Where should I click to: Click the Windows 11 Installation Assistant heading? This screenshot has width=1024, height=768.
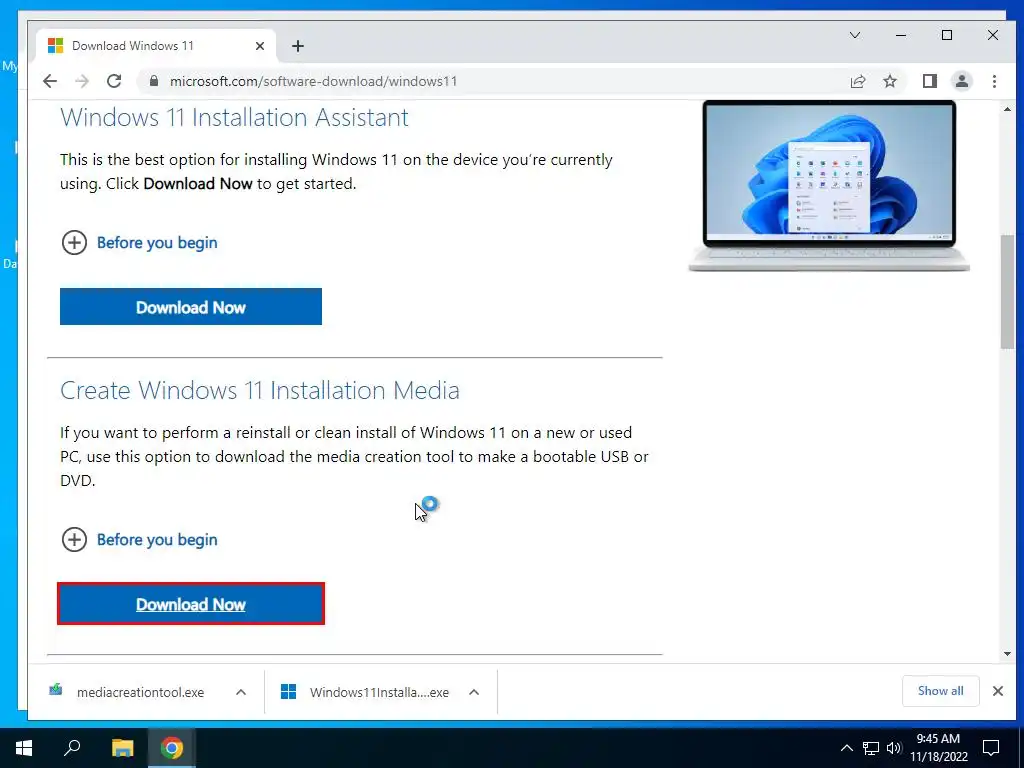[234, 118]
